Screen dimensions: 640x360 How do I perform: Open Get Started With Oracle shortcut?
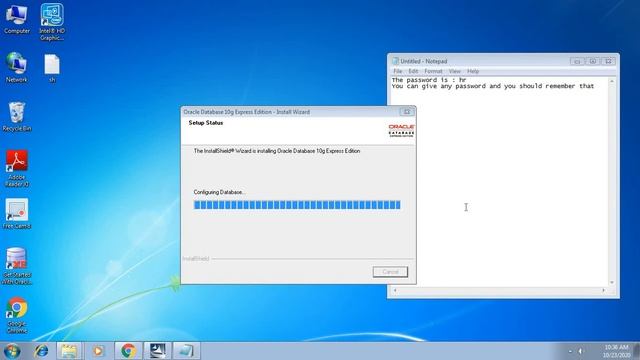click(x=17, y=266)
